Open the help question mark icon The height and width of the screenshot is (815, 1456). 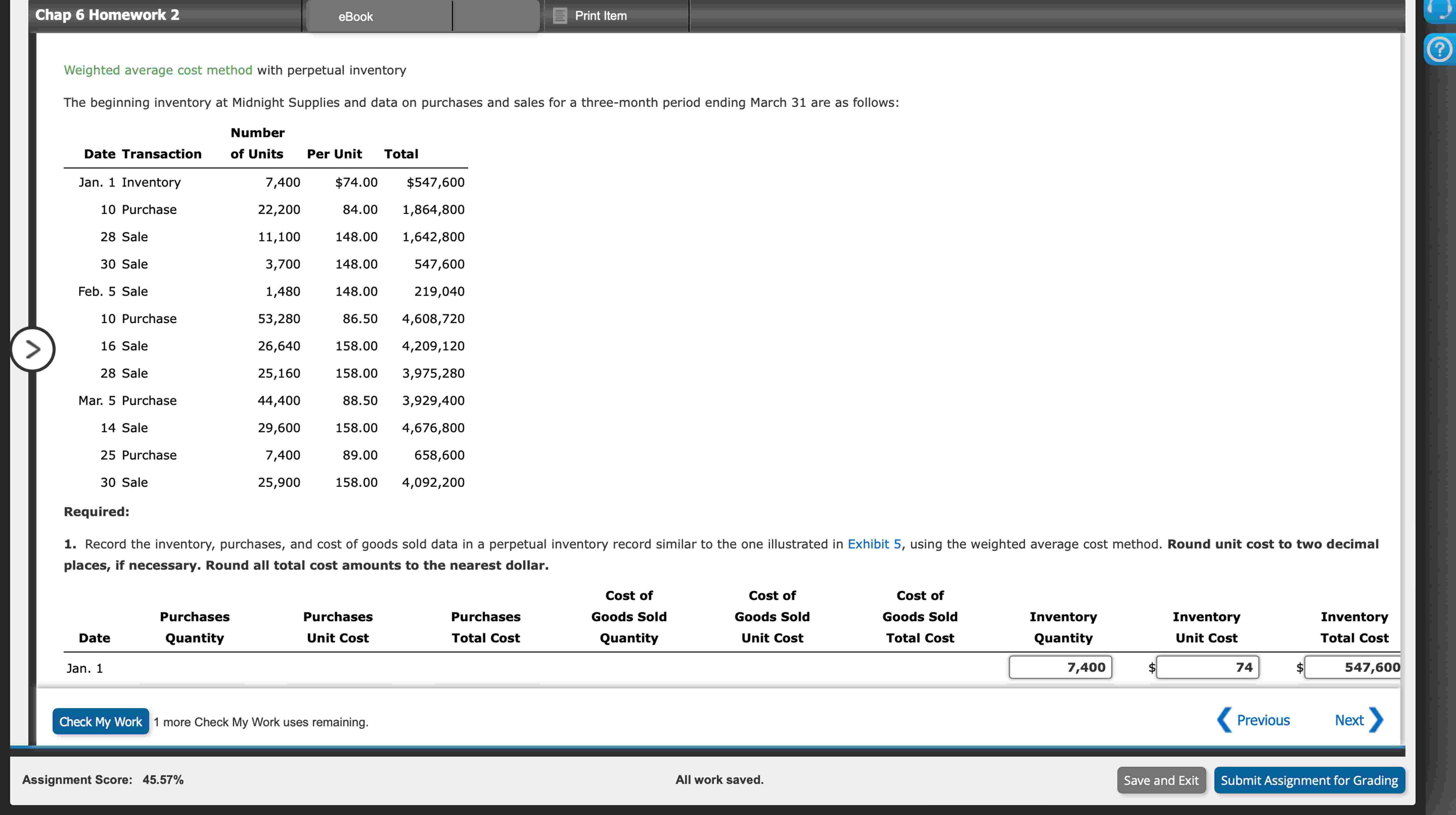(x=1439, y=50)
